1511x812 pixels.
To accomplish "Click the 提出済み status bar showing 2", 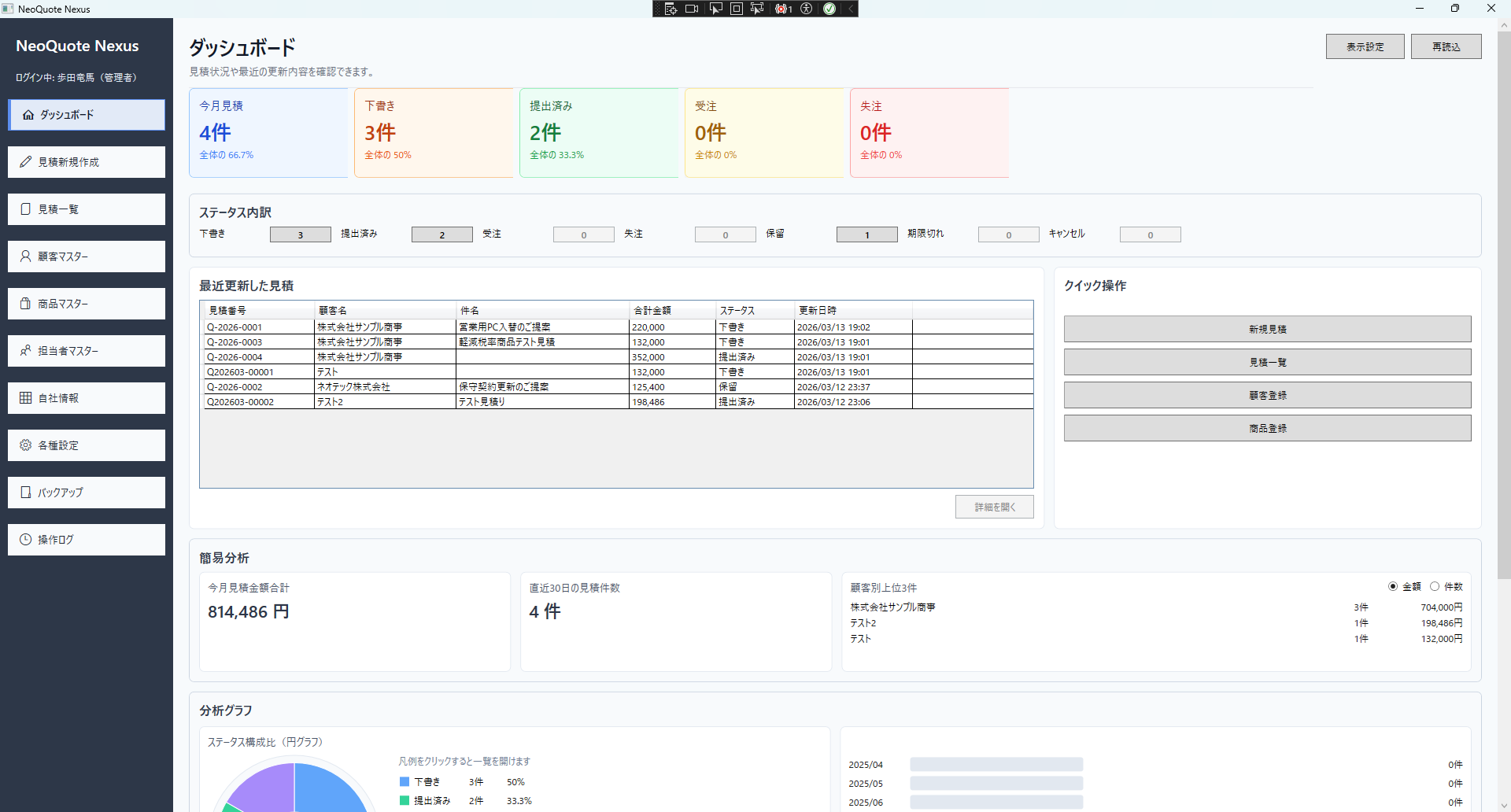I will (442, 234).
